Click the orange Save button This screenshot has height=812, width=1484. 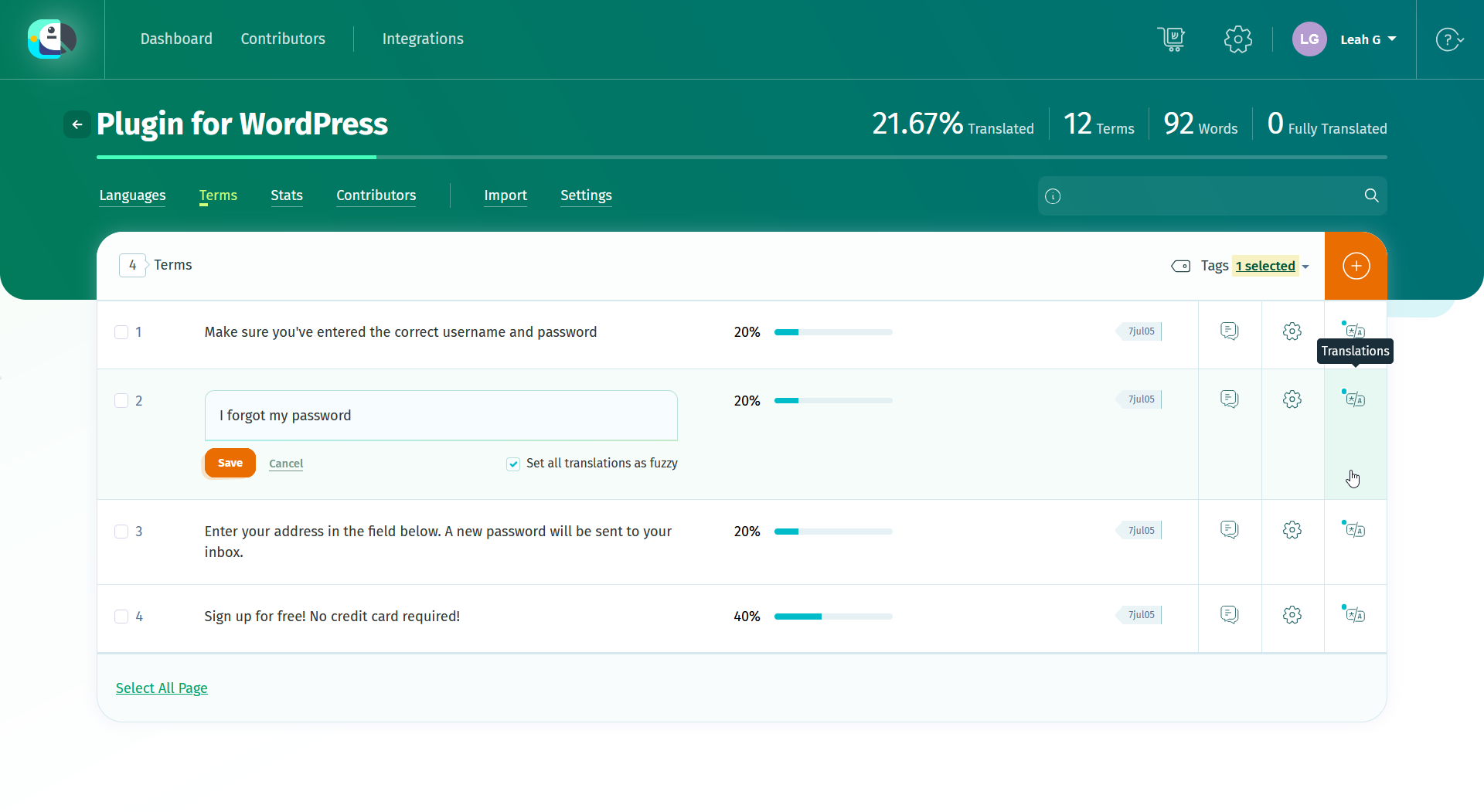pos(230,463)
